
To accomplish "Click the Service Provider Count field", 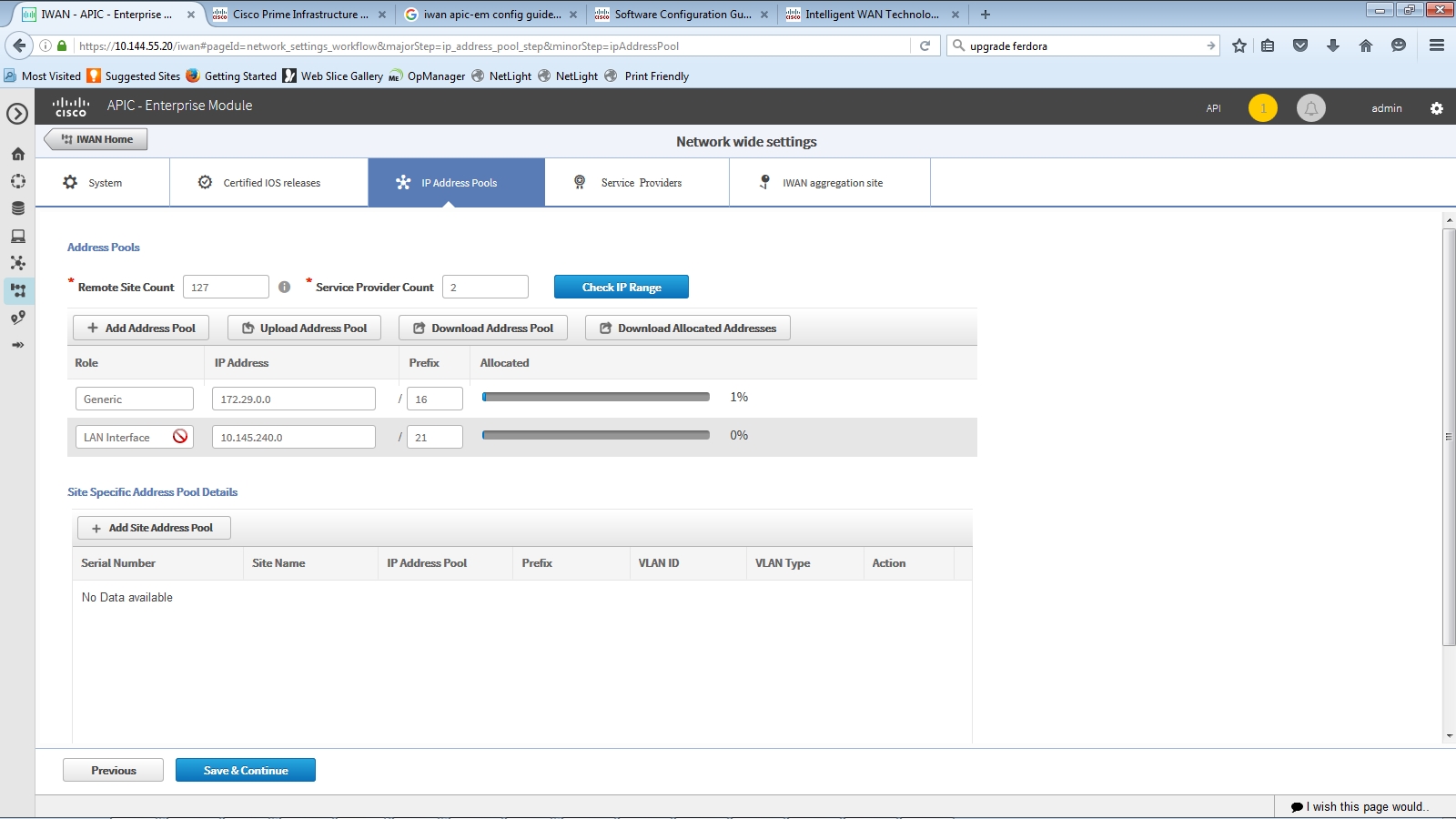I will tap(485, 287).
